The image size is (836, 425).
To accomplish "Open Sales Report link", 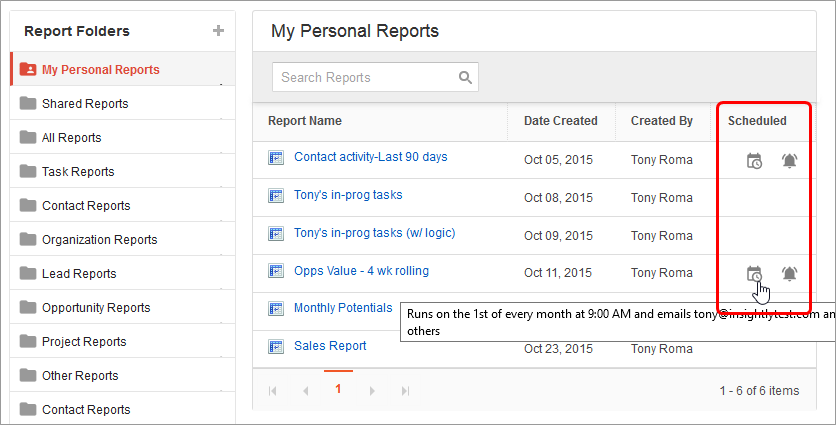I will tap(330, 346).
